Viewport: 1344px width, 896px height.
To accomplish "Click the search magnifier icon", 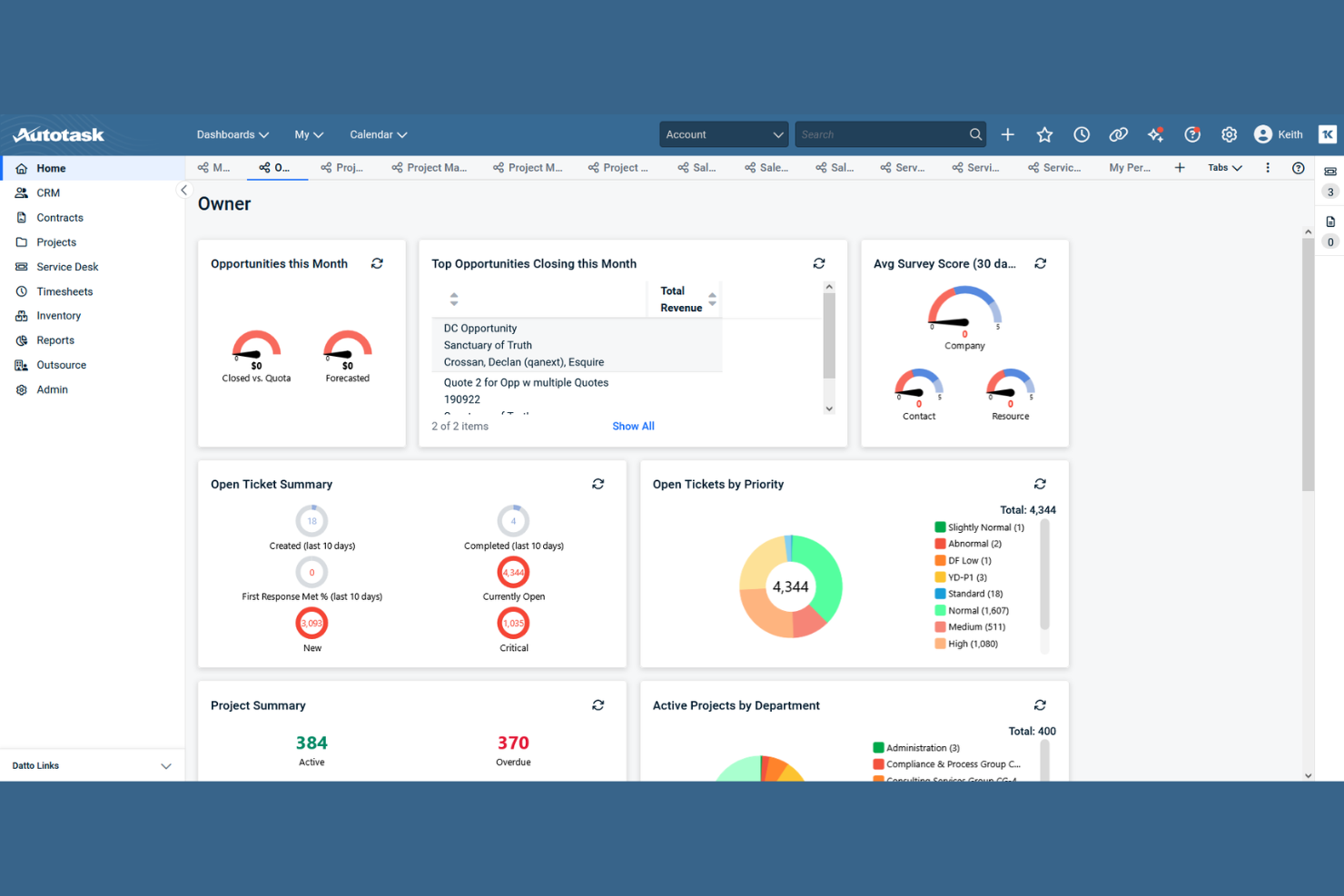I will [975, 134].
